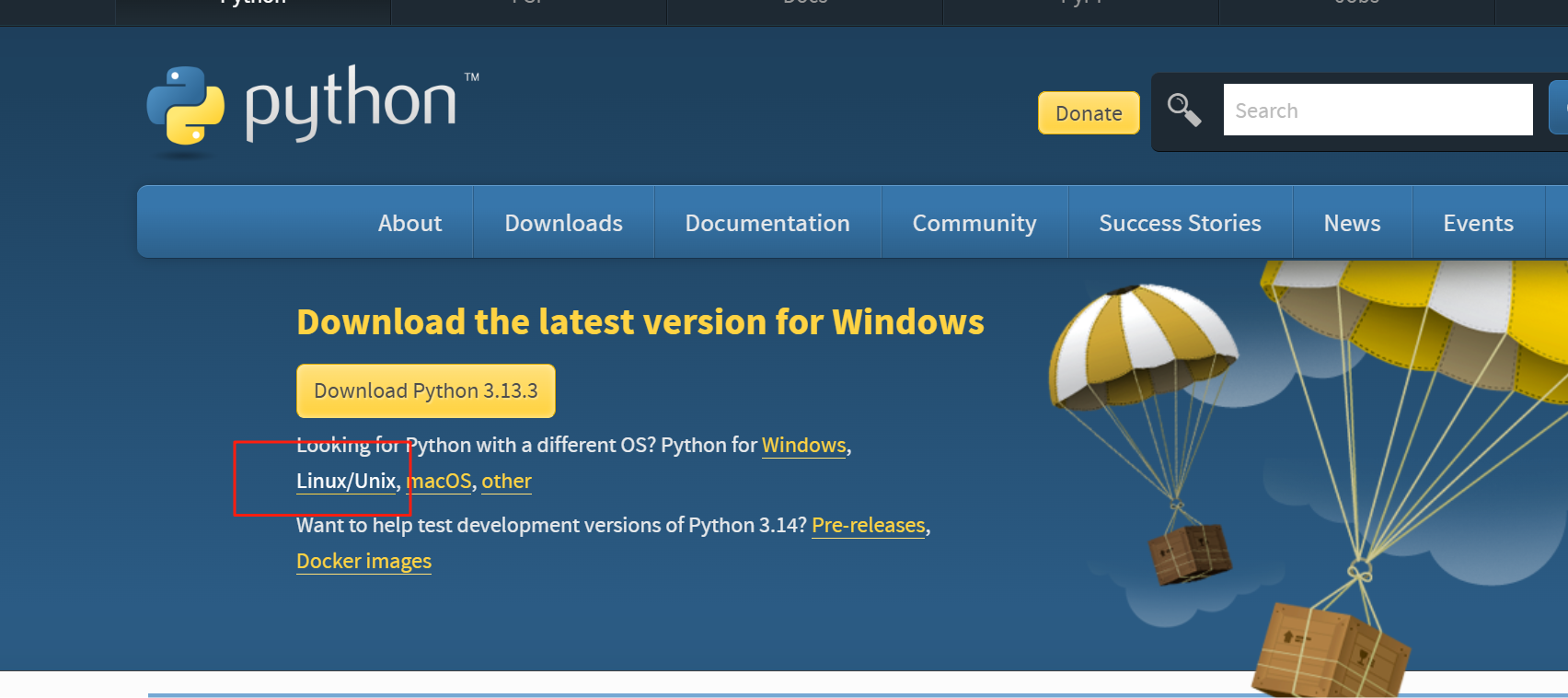
Task: Click Download Python 3.13.3 button
Action: (426, 390)
